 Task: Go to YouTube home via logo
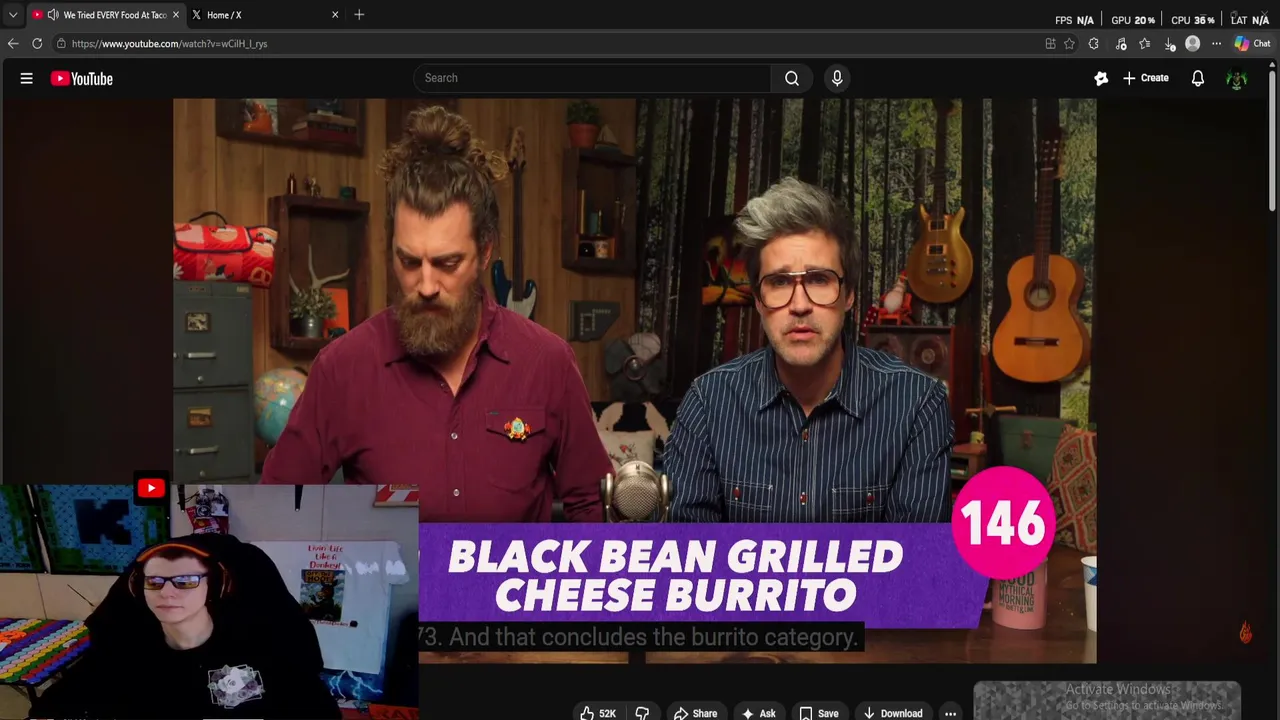pos(82,79)
